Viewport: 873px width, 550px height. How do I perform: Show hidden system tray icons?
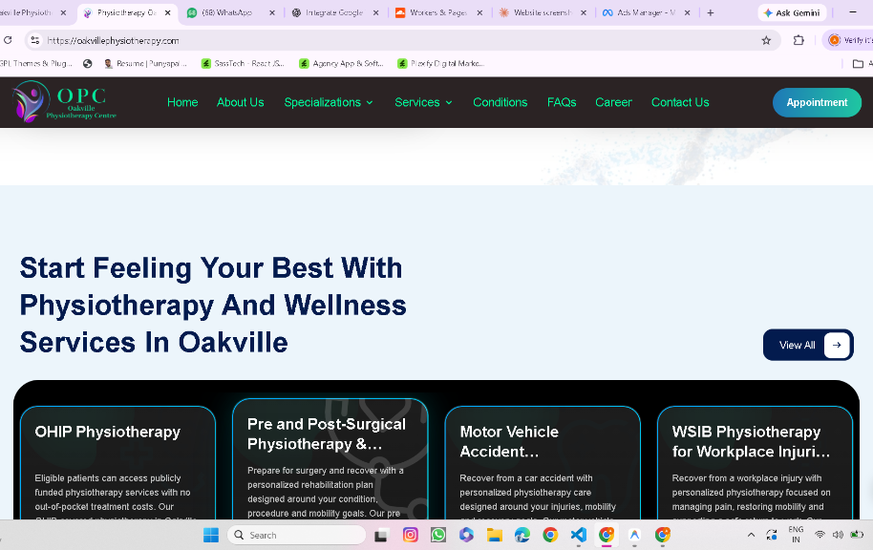coord(751,535)
